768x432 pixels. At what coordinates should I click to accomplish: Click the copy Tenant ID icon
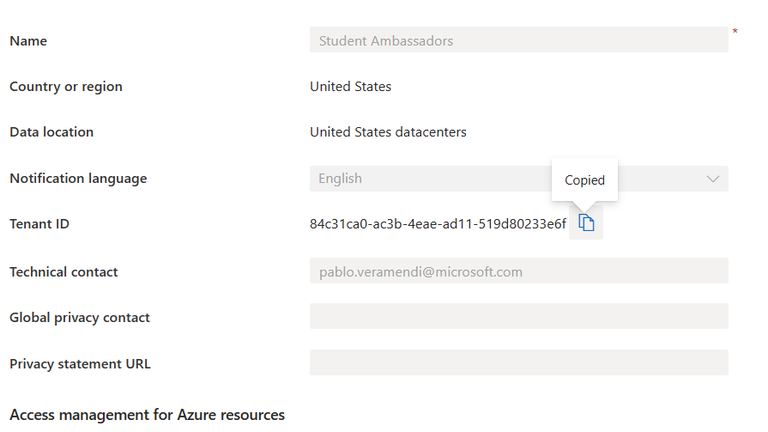586,224
